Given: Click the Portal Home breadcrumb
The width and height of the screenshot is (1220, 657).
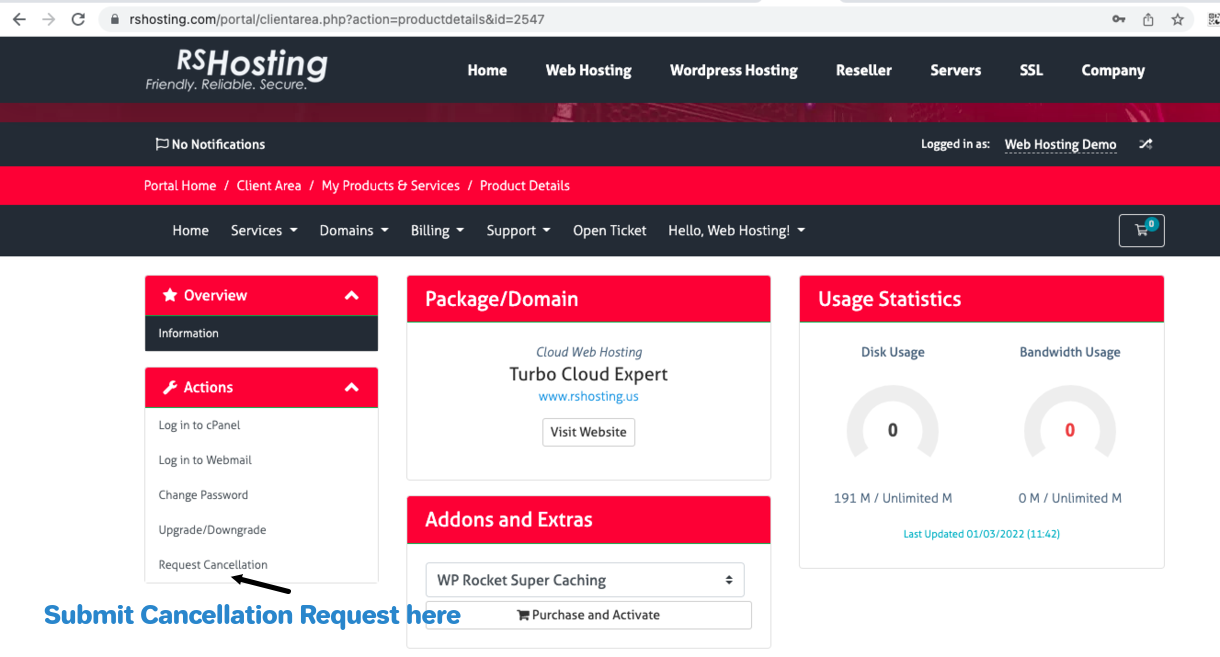Looking at the screenshot, I should (x=180, y=185).
